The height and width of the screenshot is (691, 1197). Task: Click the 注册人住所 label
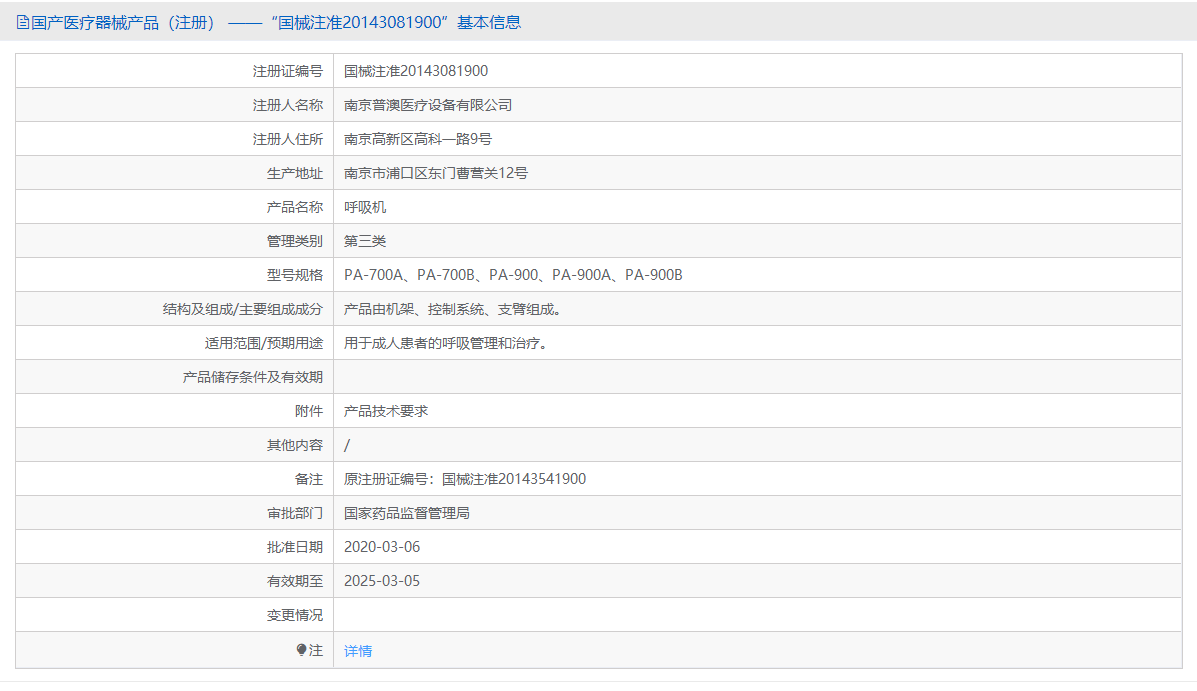(288, 139)
